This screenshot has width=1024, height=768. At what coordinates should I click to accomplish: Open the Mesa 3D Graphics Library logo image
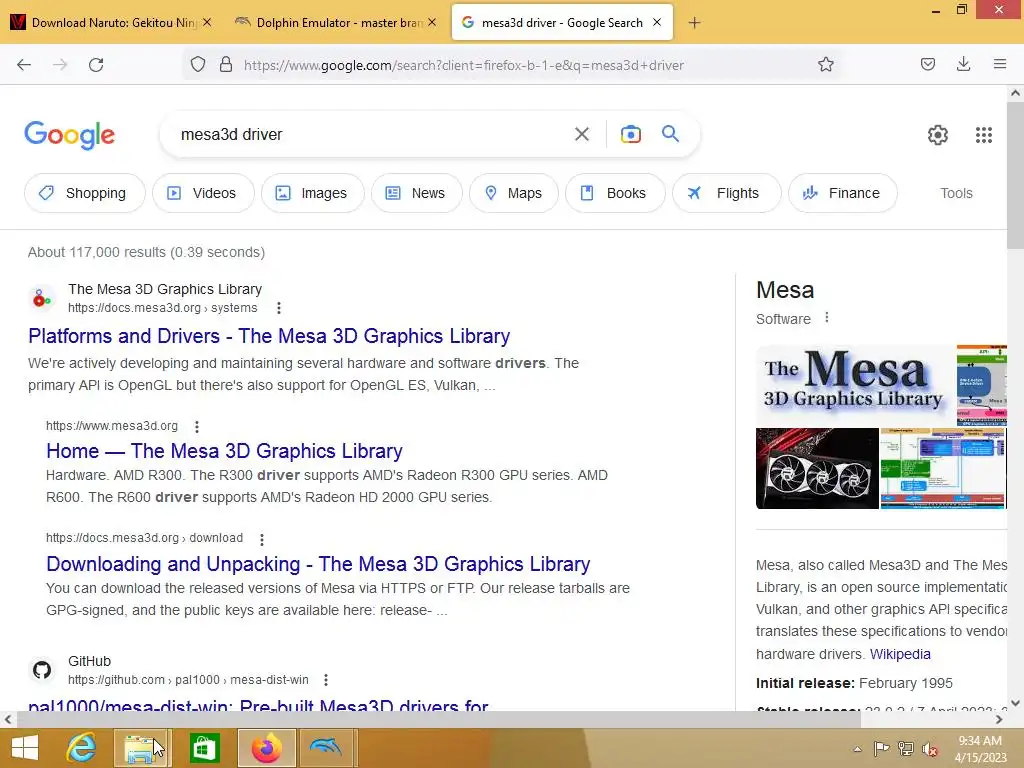(855, 384)
